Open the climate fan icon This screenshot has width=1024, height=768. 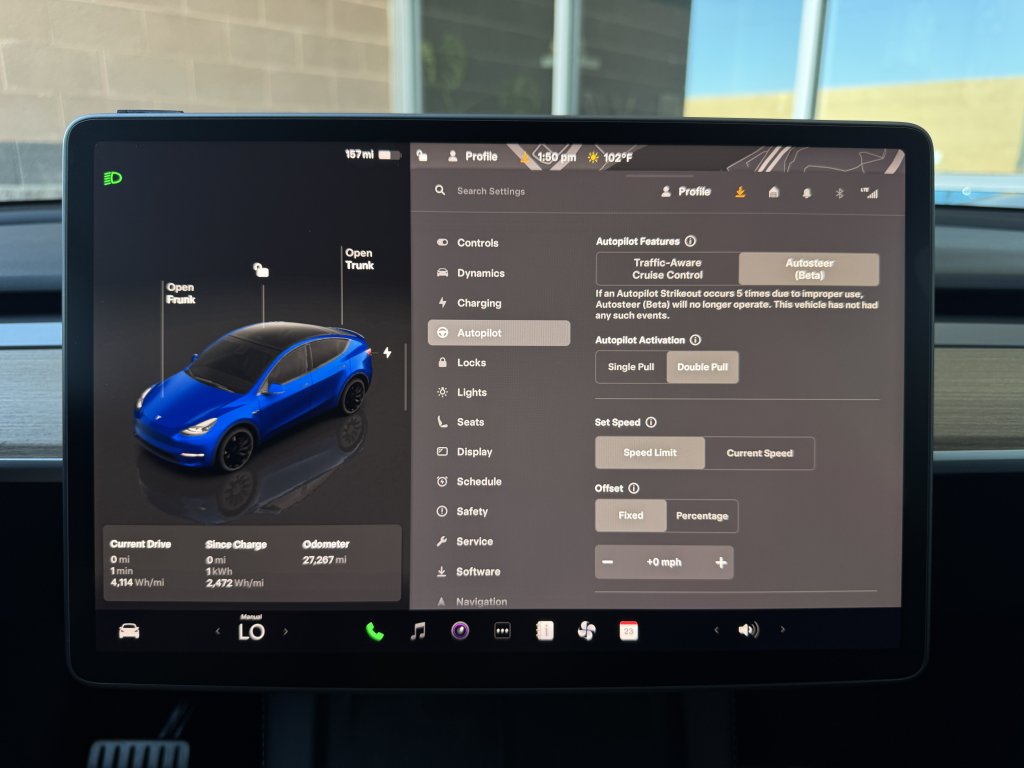586,631
